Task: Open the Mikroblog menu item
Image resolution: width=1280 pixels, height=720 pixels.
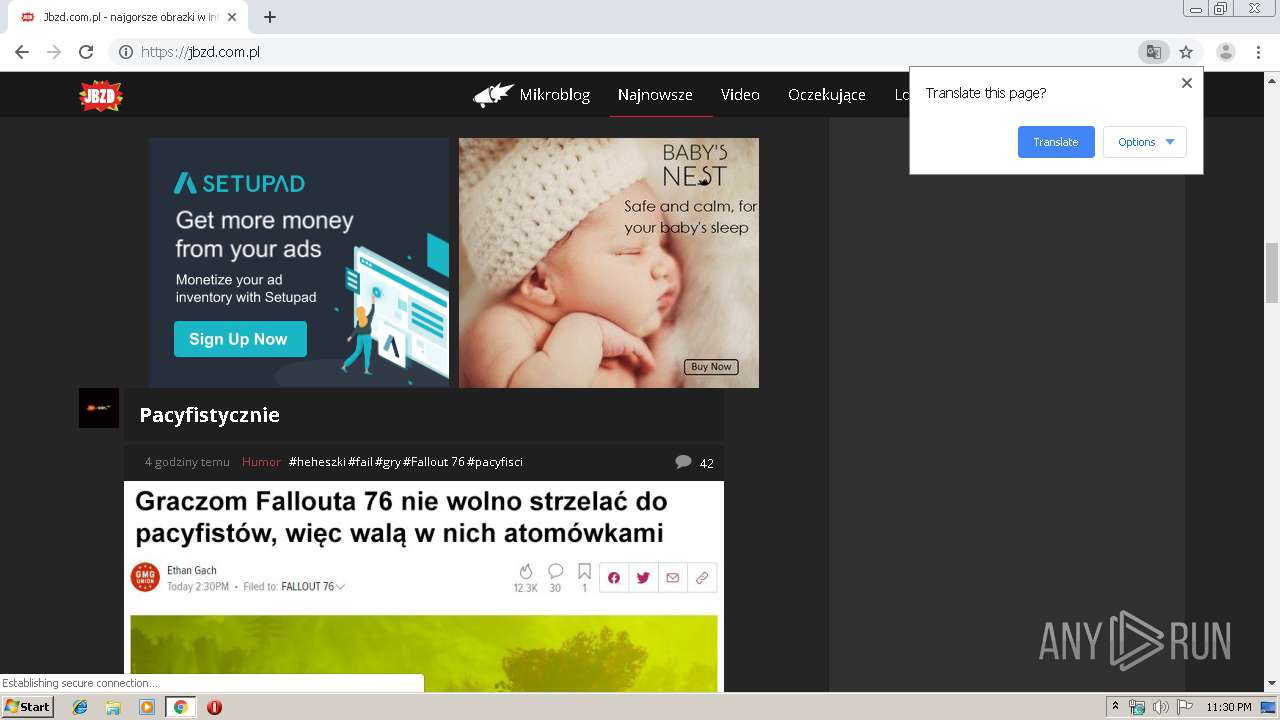Action: (554, 95)
